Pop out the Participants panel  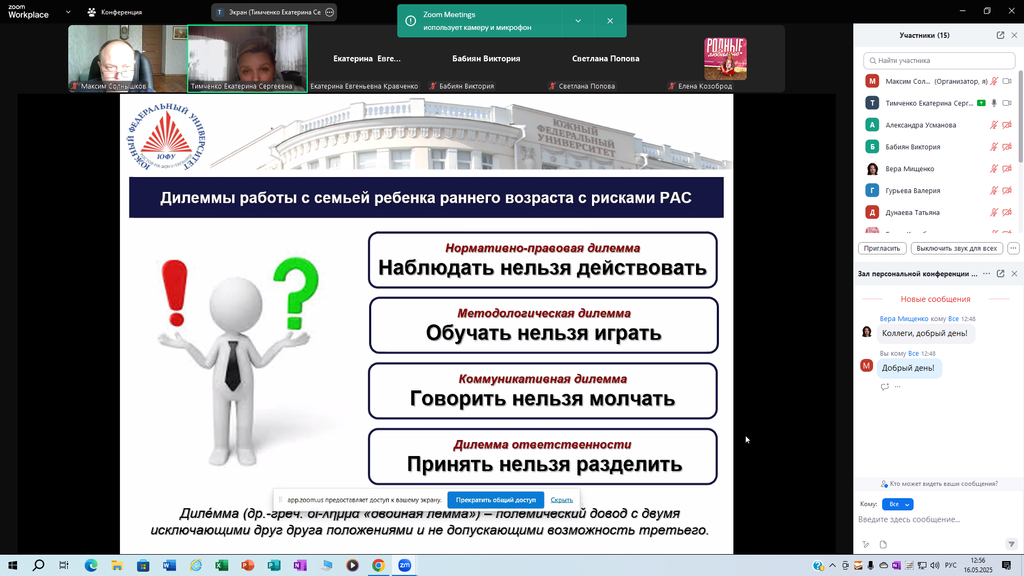coord(1000,35)
